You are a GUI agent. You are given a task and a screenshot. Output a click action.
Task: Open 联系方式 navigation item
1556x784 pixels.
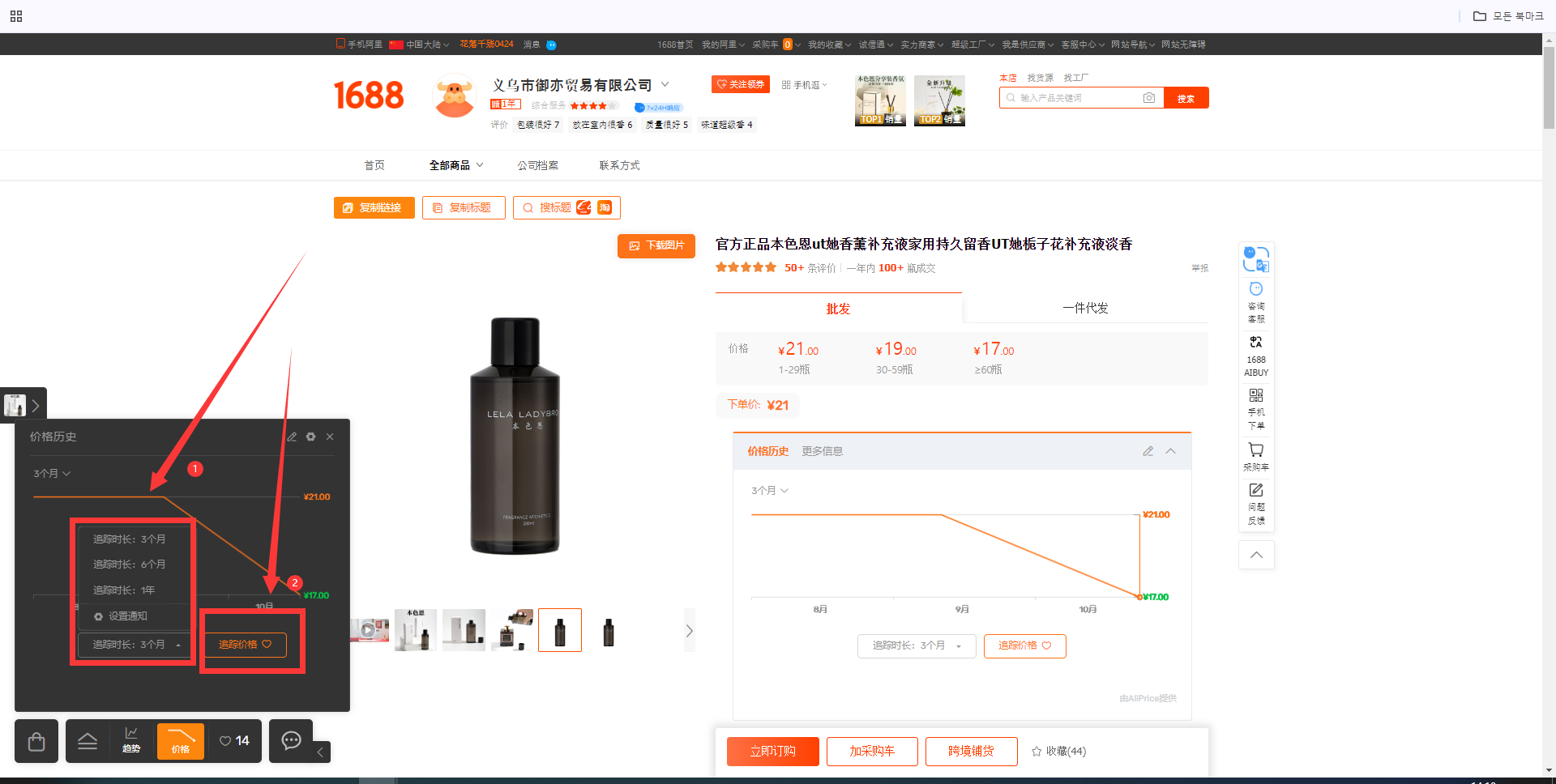pos(620,165)
